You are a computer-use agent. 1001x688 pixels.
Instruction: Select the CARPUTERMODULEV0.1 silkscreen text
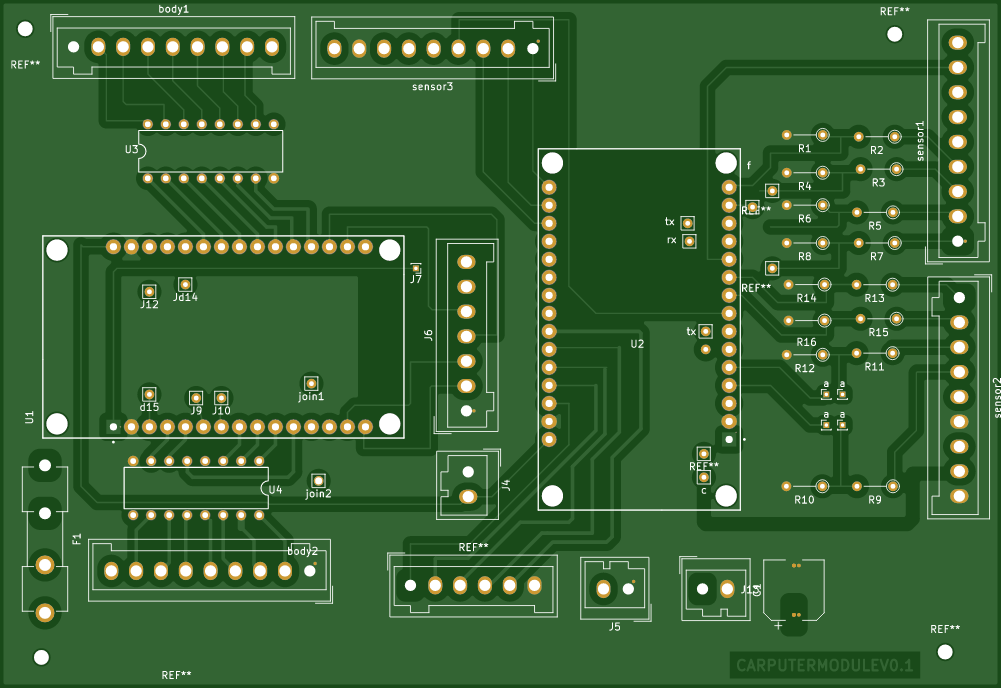825,666
